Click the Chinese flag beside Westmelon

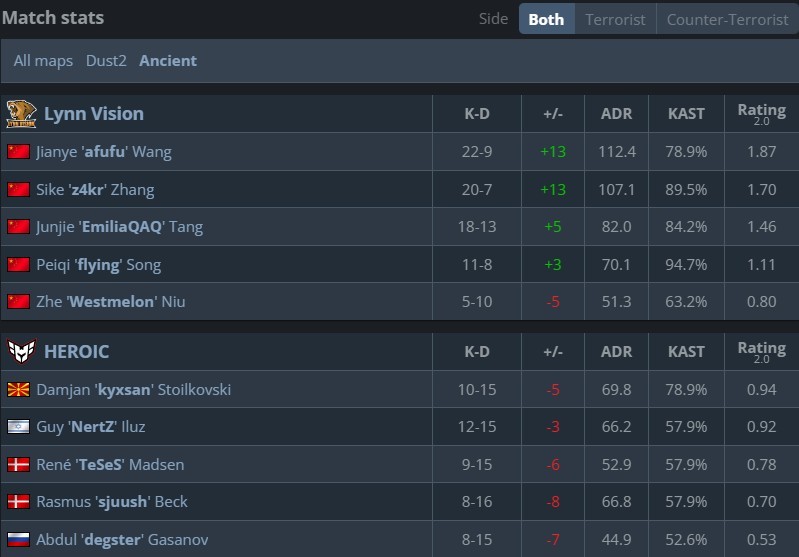point(18,301)
